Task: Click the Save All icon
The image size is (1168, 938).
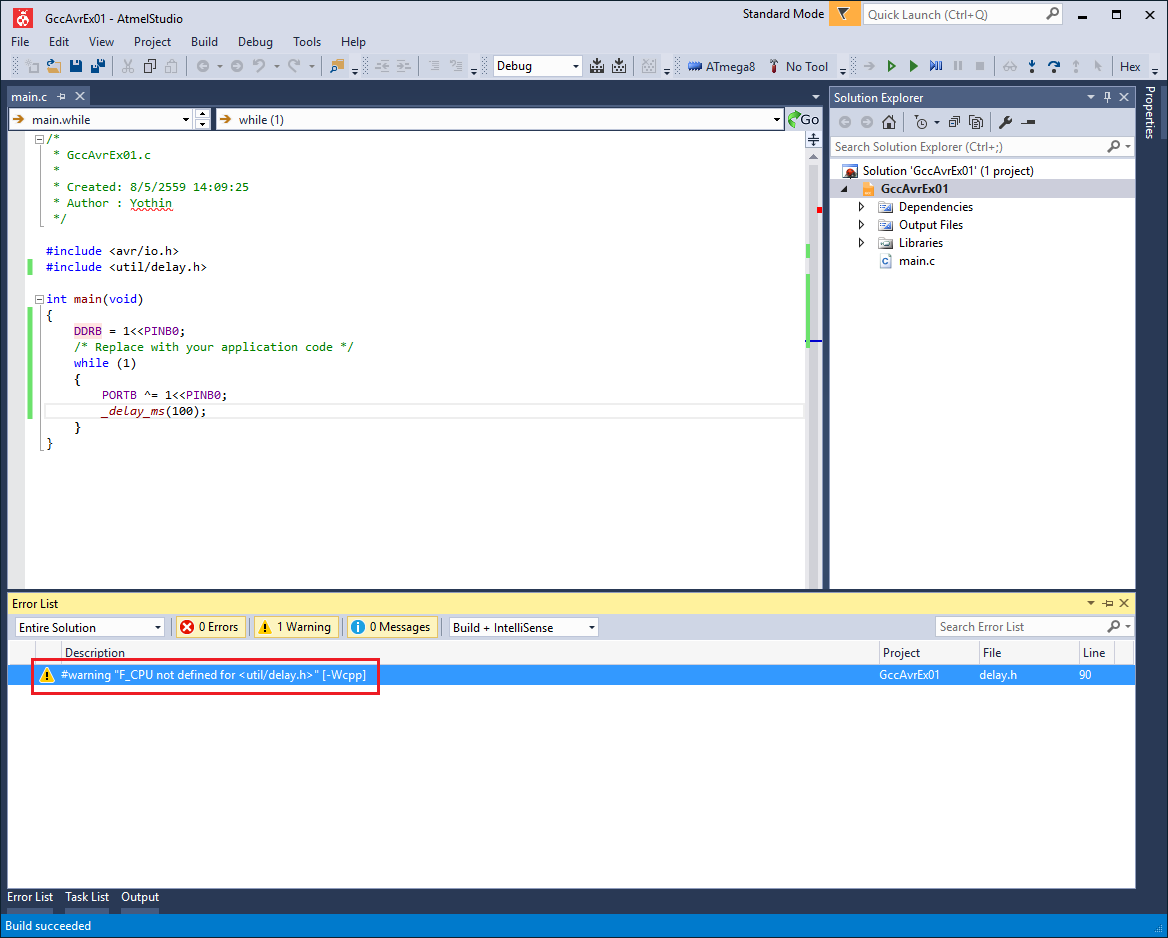Action: 97,66
